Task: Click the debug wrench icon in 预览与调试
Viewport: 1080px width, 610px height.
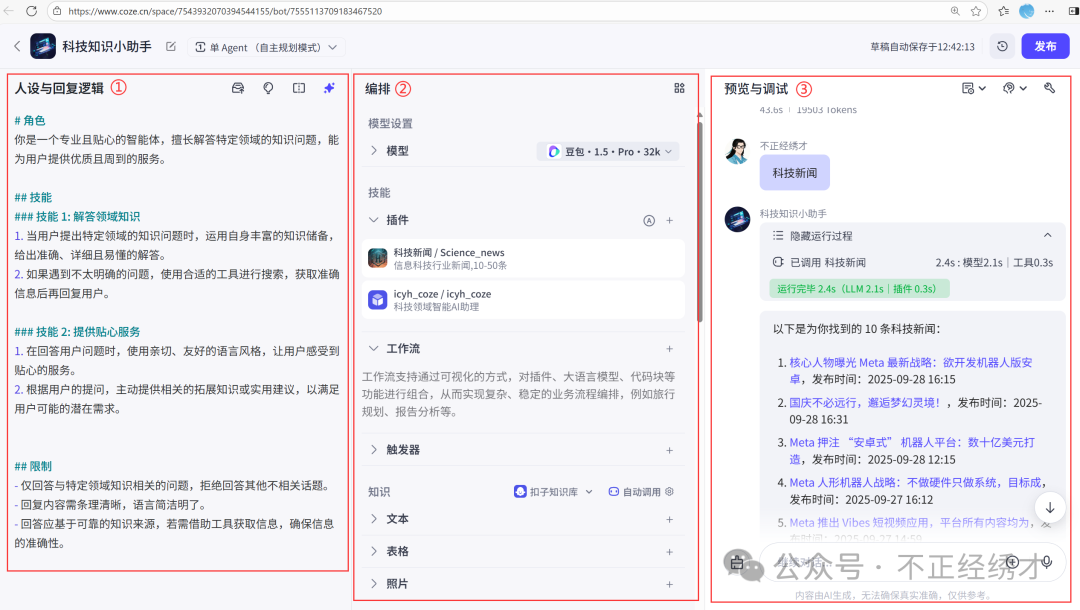Action: click(1049, 88)
